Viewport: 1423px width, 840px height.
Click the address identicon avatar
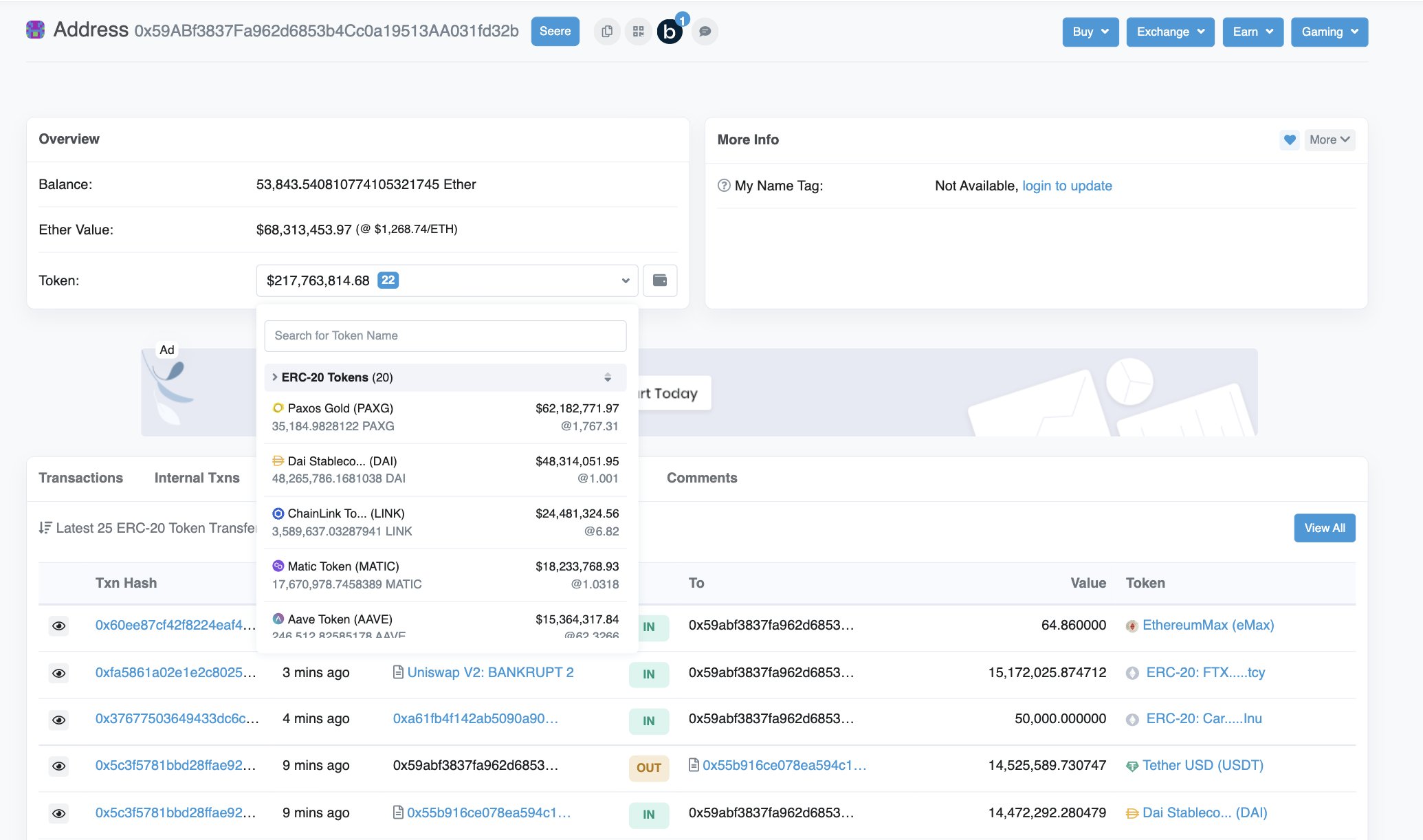[x=35, y=30]
